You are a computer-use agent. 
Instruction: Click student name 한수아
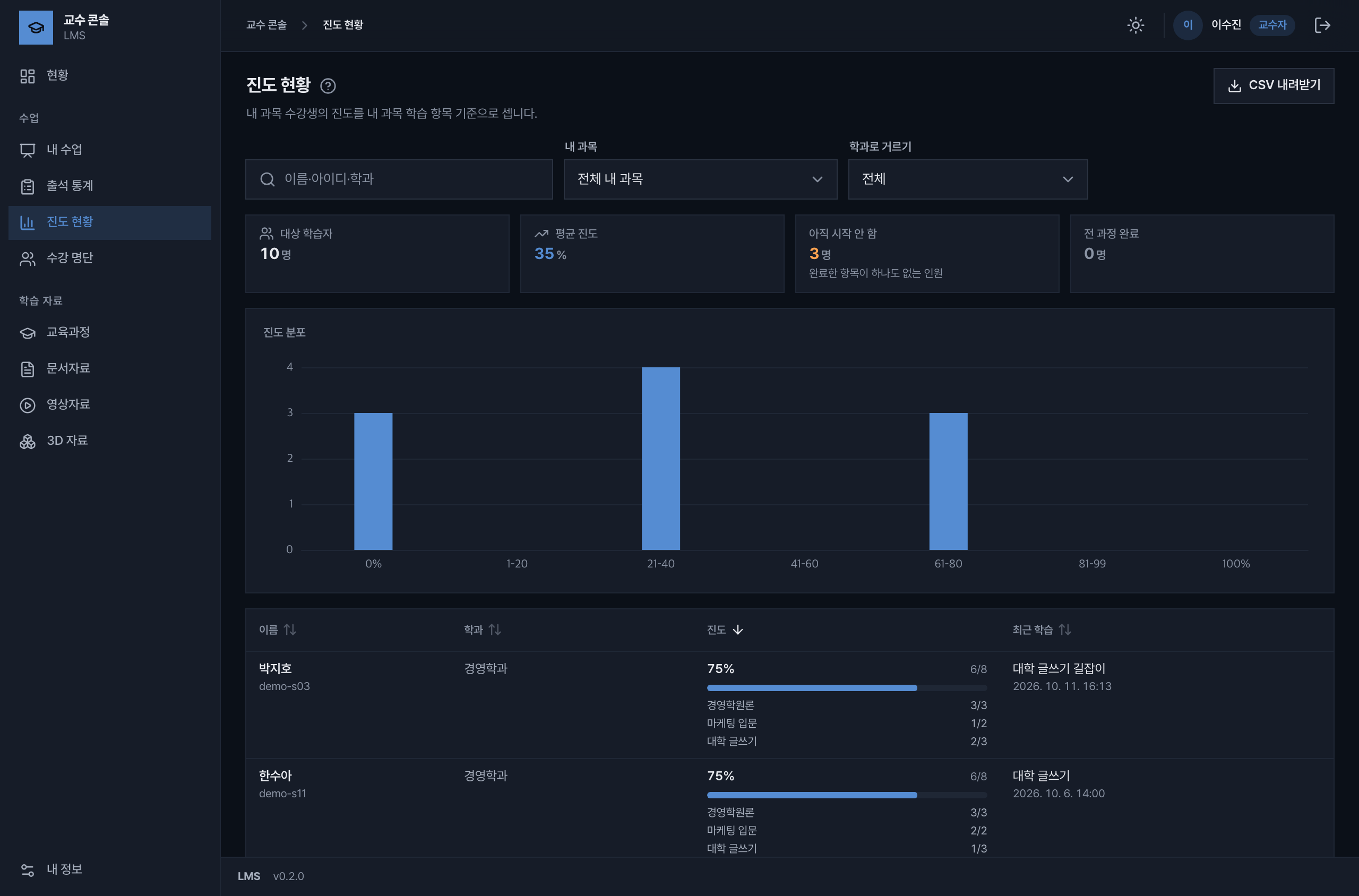tap(276, 776)
